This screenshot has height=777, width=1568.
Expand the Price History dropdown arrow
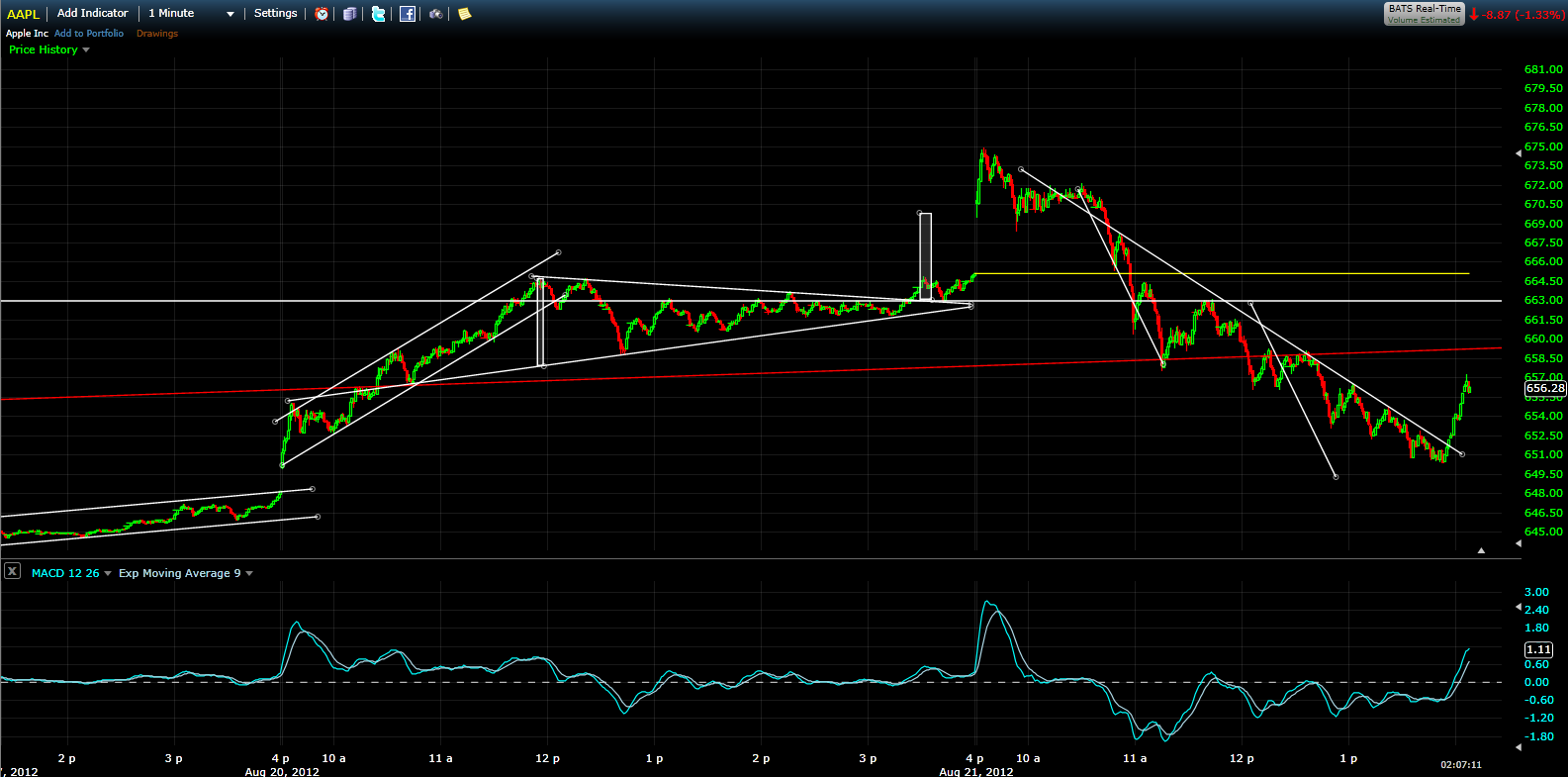point(86,50)
